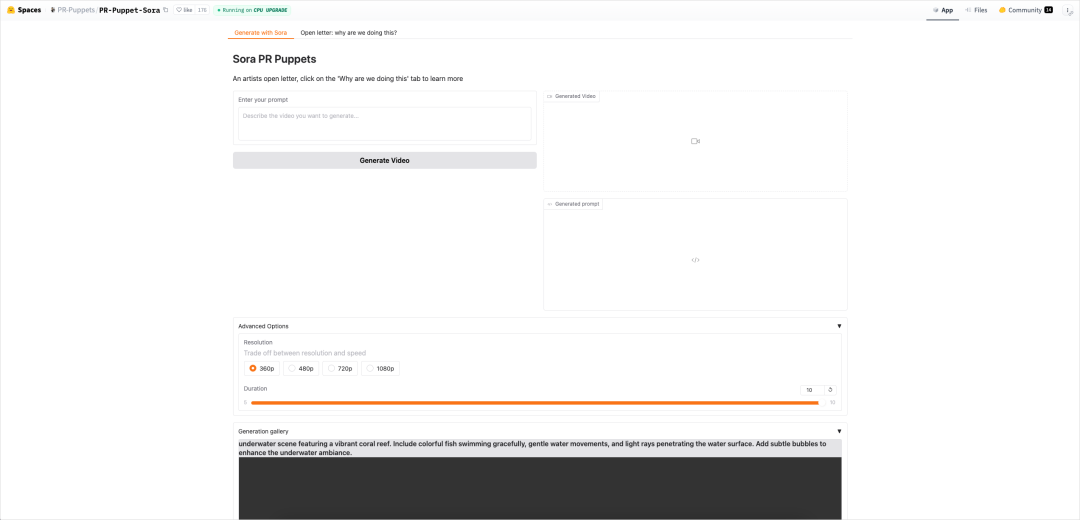The height and width of the screenshot is (520, 1080).
Task: Select the Generate with Sora tab
Action: 260,32
